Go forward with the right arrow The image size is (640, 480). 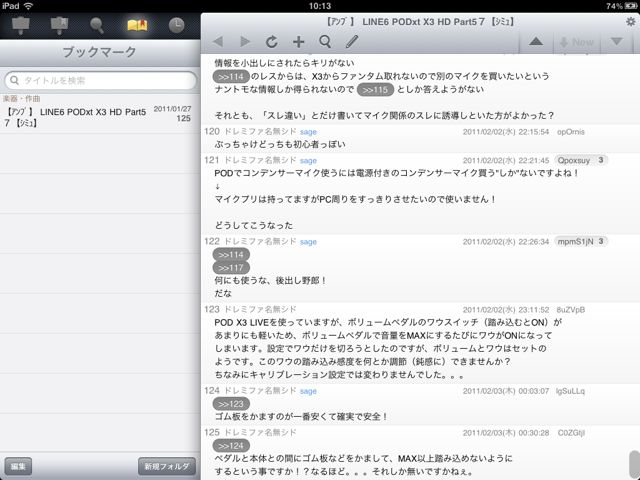click(x=245, y=41)
